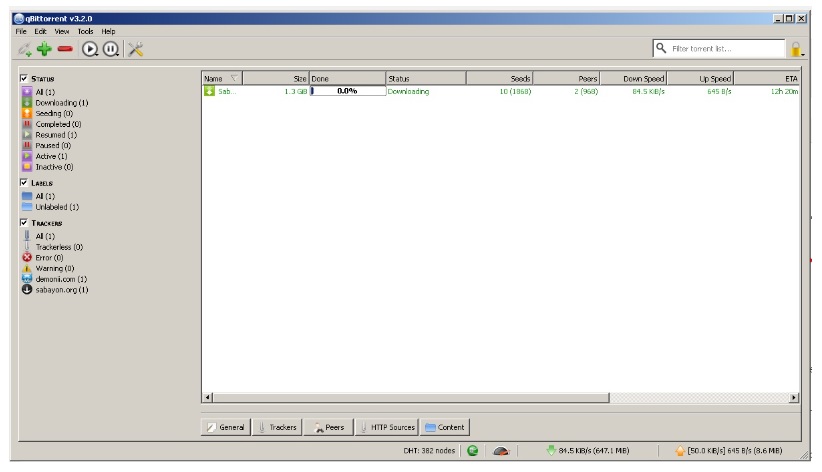Viewport: 822px width, 472px height.
Task: Sort by the Up Speed column header
Action: (700, 78)
